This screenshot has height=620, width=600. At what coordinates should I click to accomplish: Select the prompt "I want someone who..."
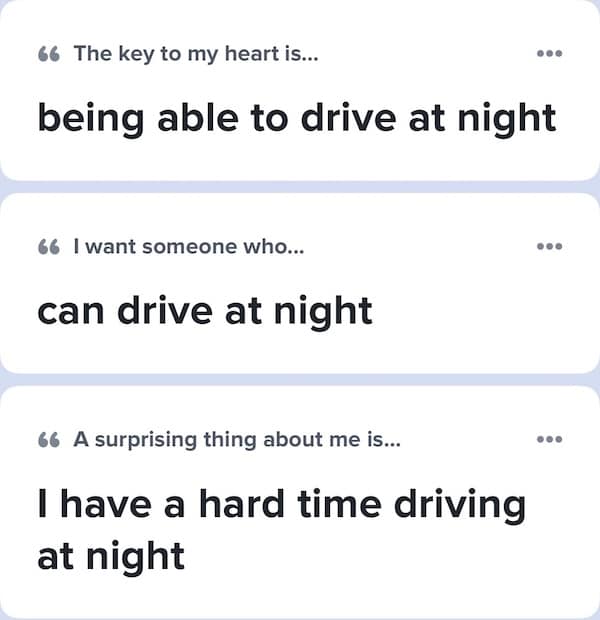pyautogui.click(x=189, y=247)
